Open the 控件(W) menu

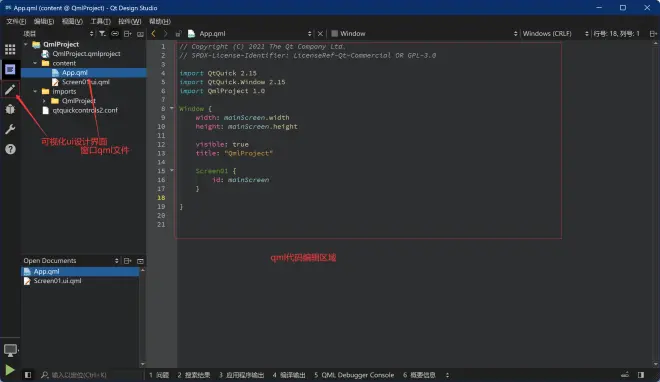click(130, 21)
